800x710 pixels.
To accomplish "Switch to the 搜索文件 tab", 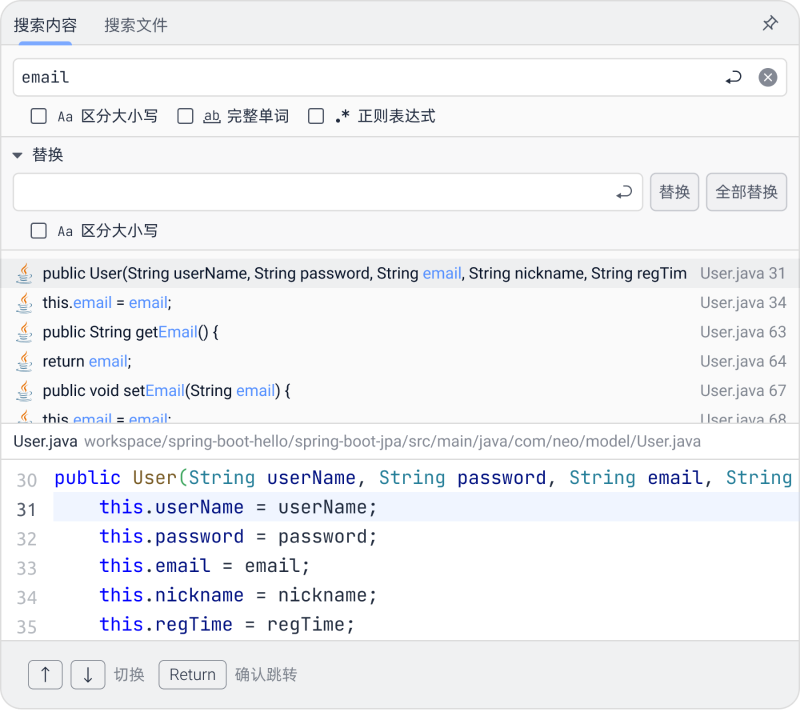I will (x=136, y=25).
